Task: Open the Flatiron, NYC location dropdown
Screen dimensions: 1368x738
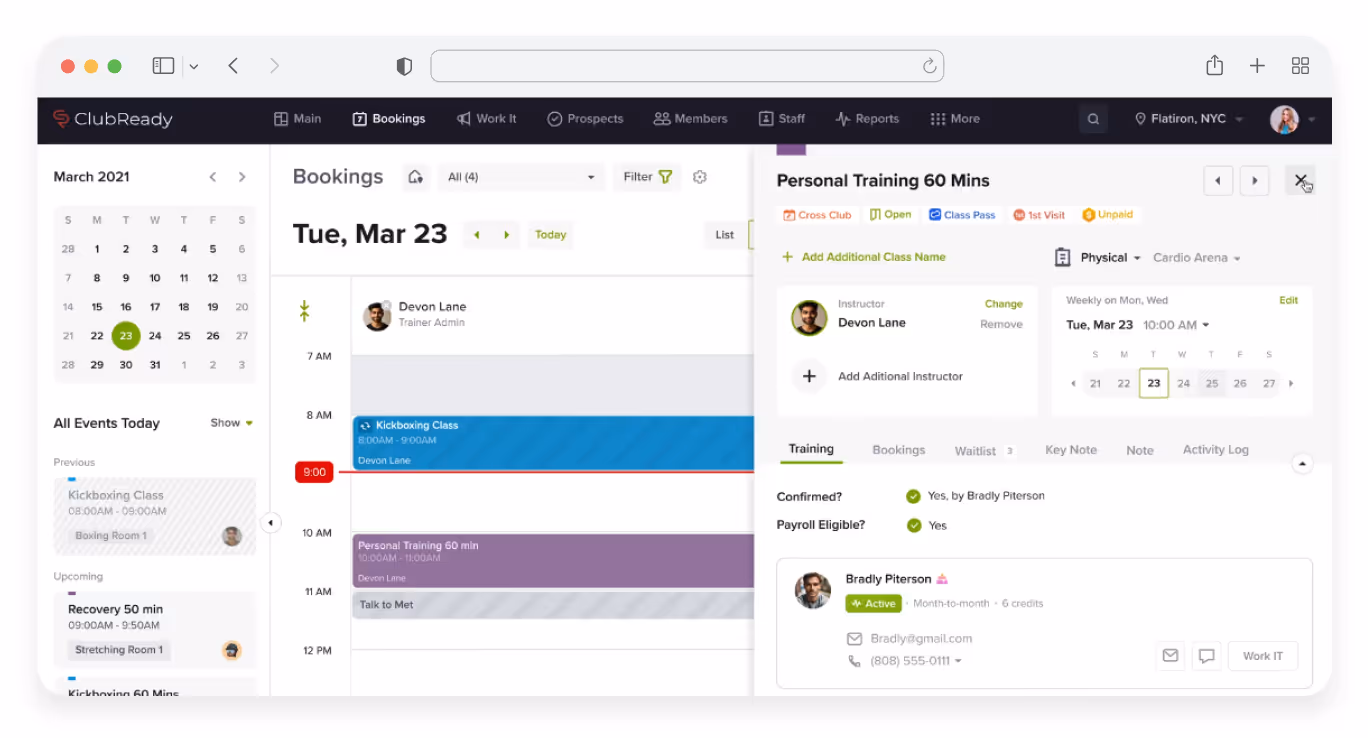Action: 1189,119
